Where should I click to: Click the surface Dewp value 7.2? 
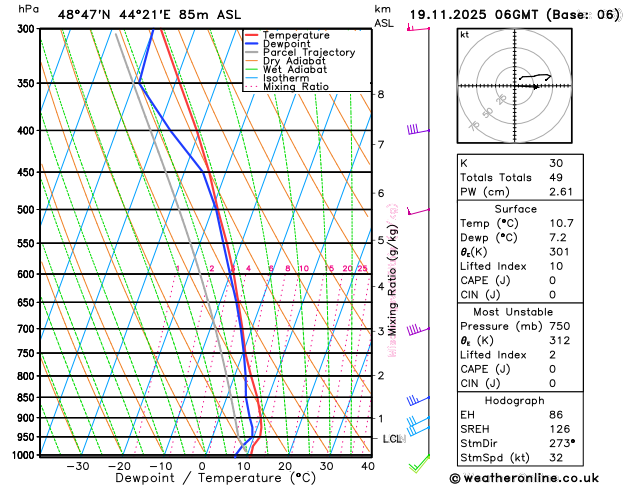[558, 237]
